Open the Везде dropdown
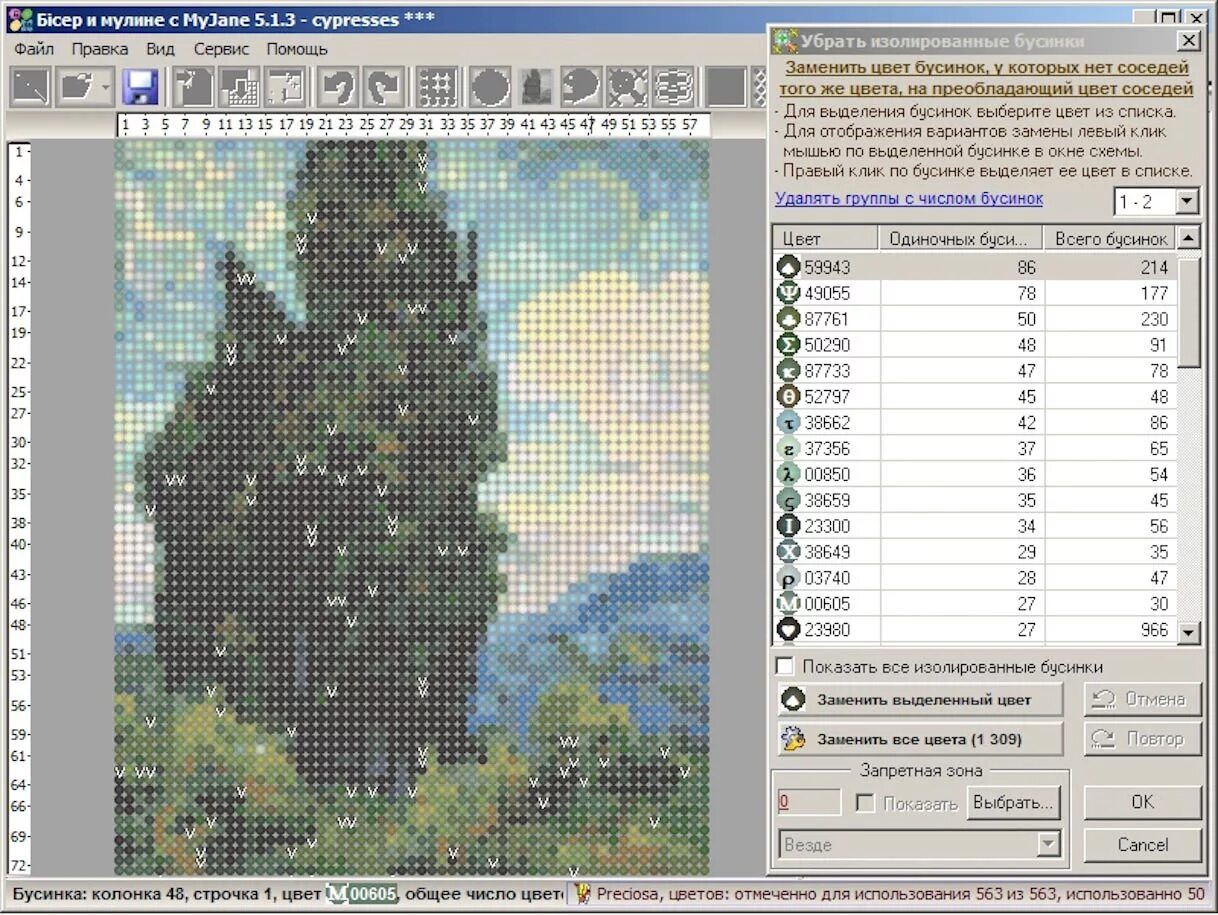The image size is (1218, 915). coord(1047,845)
